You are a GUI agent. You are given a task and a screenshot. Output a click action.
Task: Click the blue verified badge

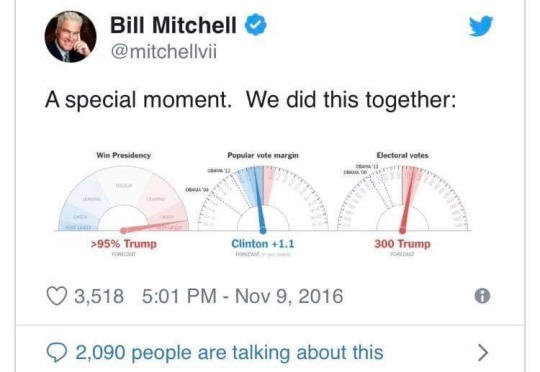256,24
